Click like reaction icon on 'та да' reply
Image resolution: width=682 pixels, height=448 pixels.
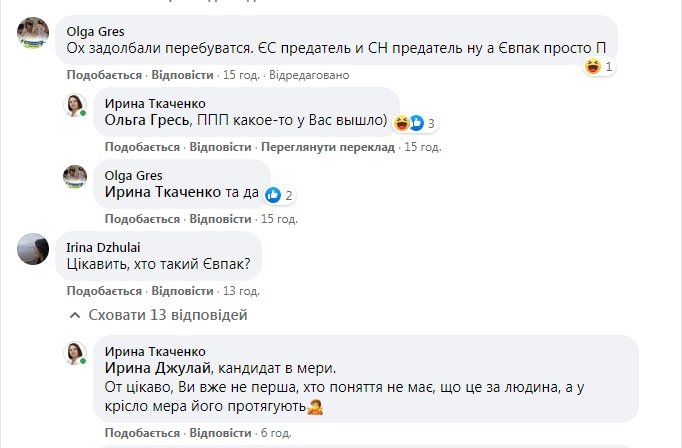(x=276, y=195)
